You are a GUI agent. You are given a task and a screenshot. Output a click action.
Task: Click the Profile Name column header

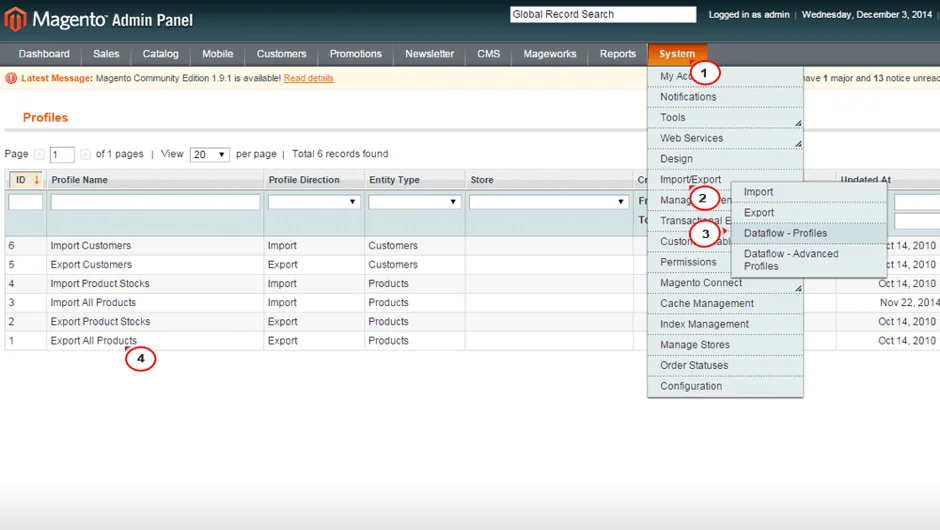click(79, 180)
